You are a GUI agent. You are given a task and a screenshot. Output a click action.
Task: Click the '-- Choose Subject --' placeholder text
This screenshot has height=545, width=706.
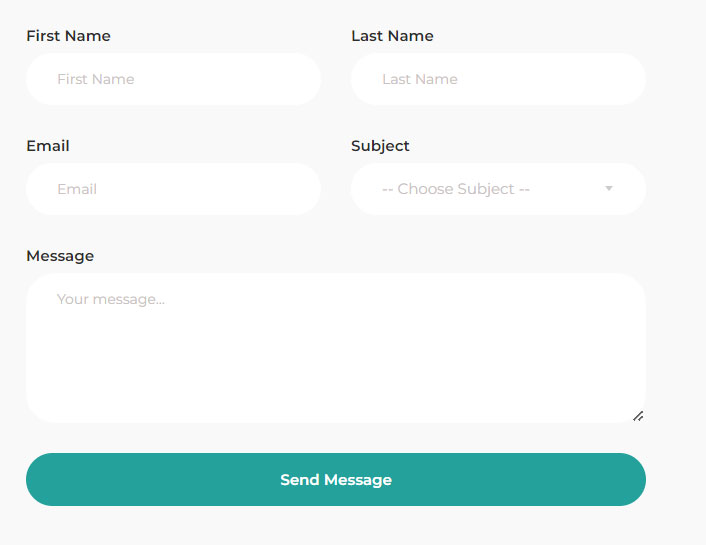(455, 189)
